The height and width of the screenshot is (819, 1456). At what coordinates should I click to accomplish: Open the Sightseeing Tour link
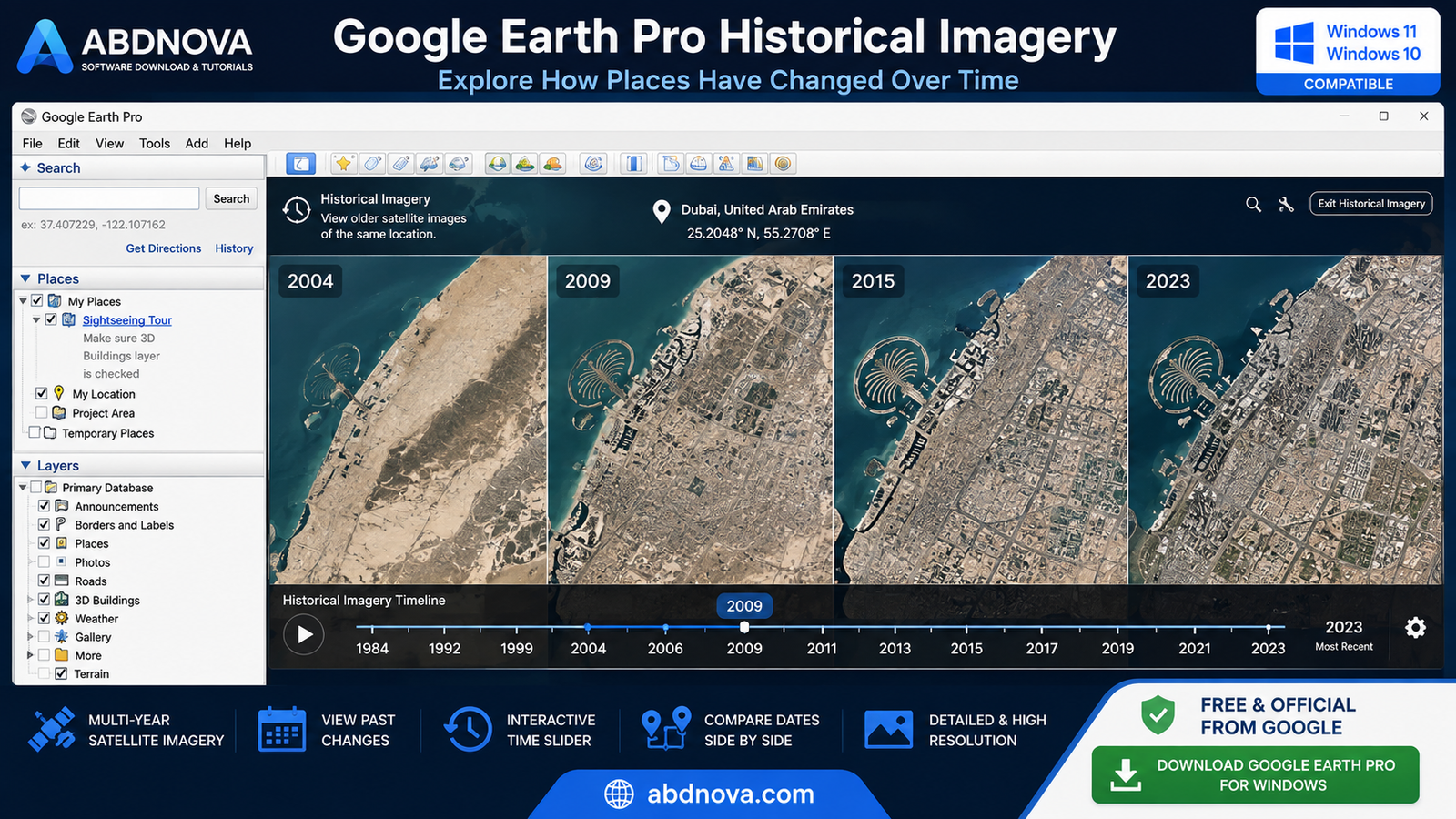point(127,320)
